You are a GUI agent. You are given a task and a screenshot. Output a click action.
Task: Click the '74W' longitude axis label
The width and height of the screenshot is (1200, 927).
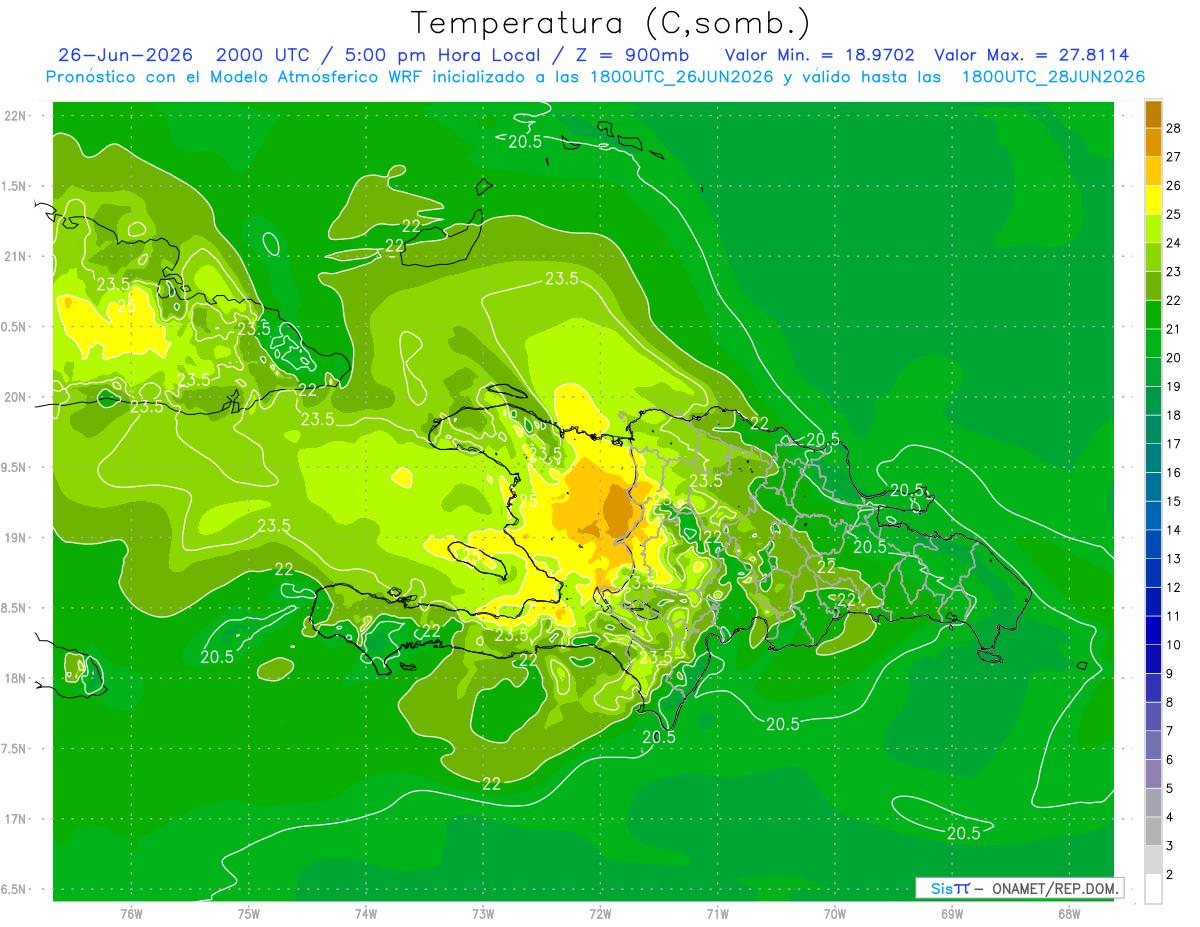[x=366, y=914]
